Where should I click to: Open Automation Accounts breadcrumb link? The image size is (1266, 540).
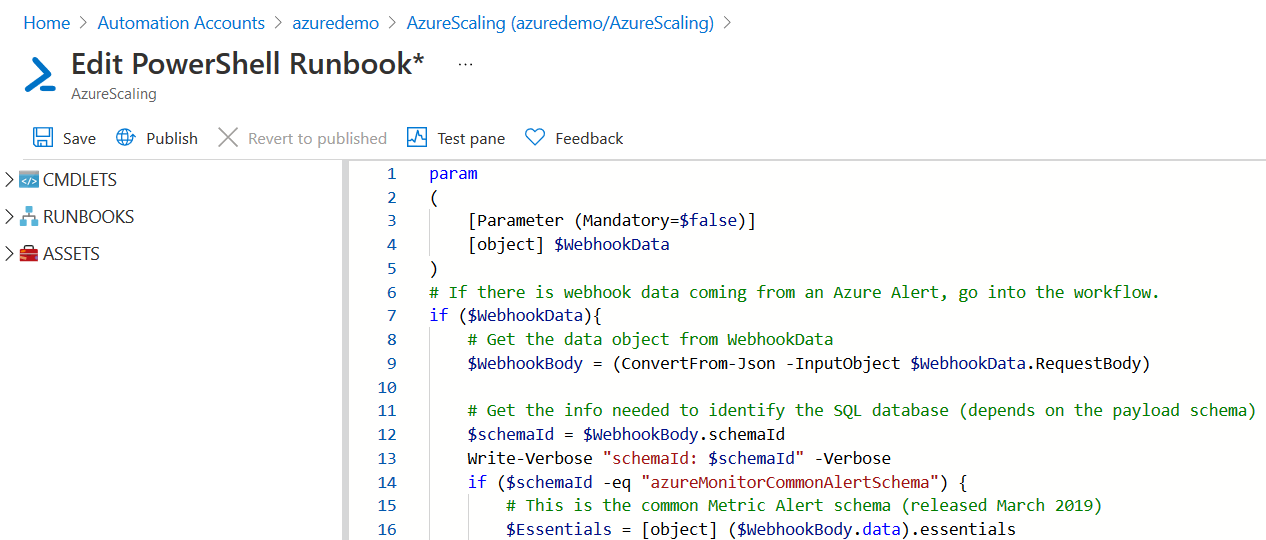pyautogui.click(x=181, y=23)
